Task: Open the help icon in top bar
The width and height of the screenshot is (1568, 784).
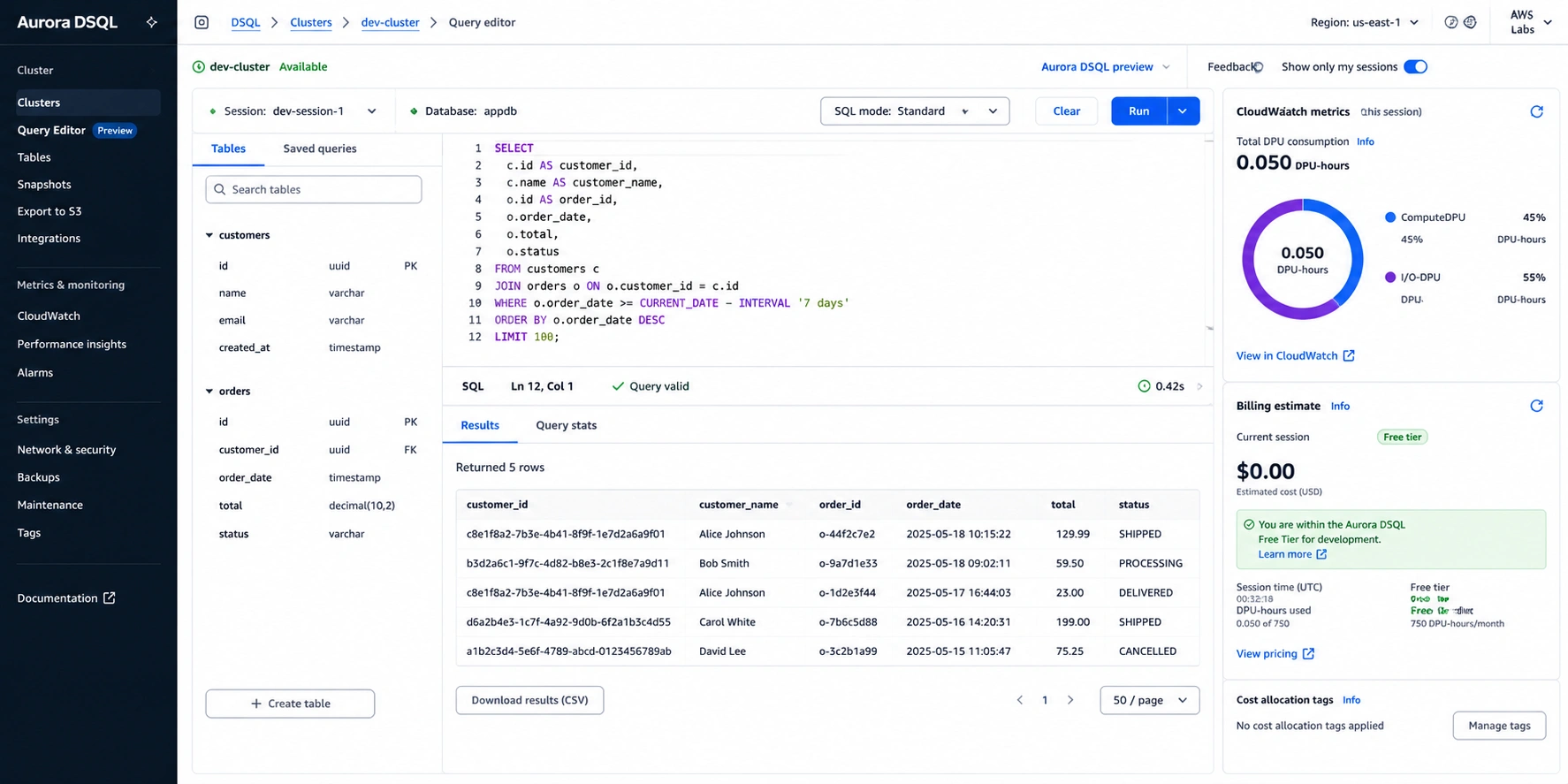Action: pyautogui.click(x=1450, y=22)
